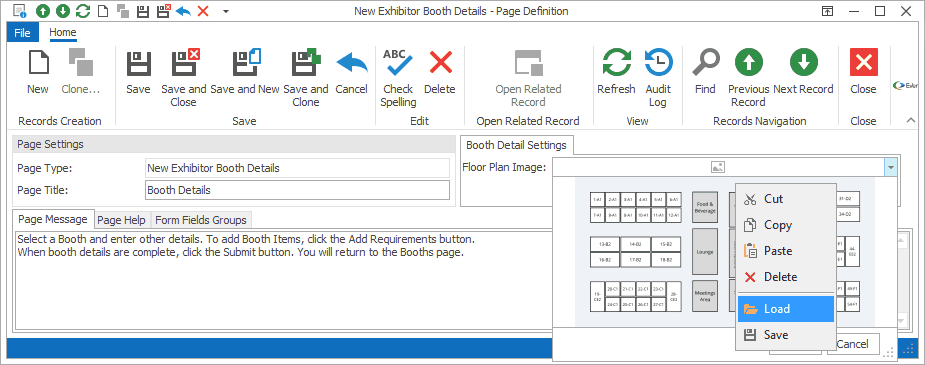Choose Paste from the context menu

coord(786,251)
